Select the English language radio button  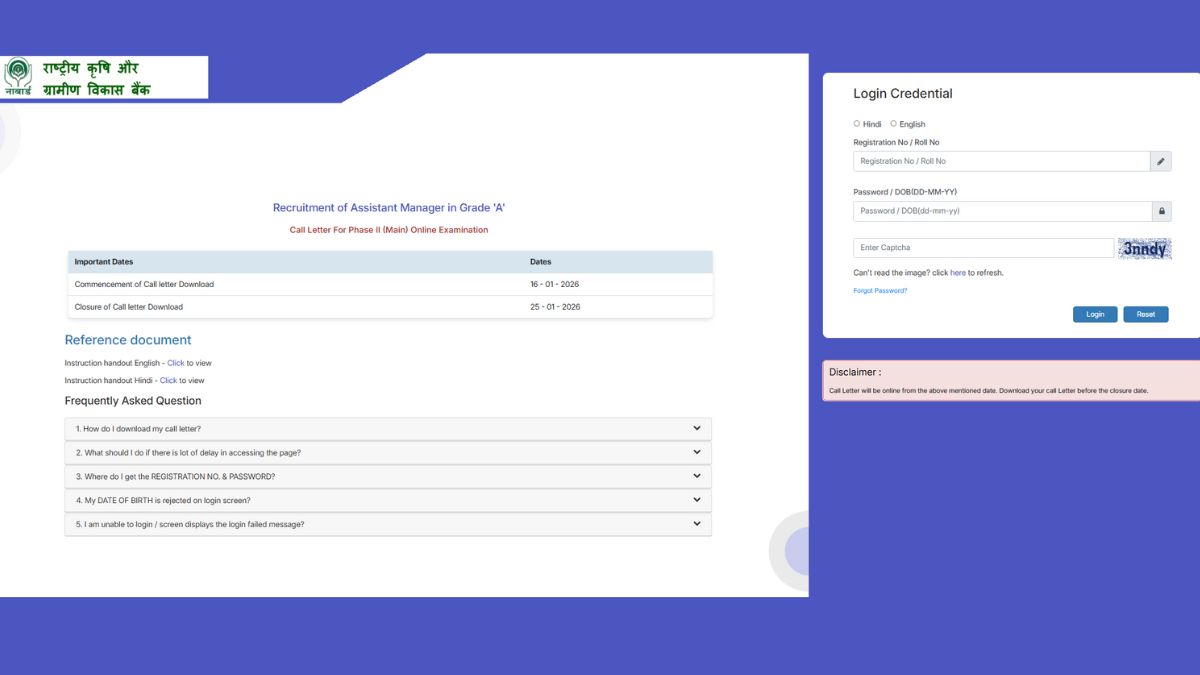(x=894, y=124)
